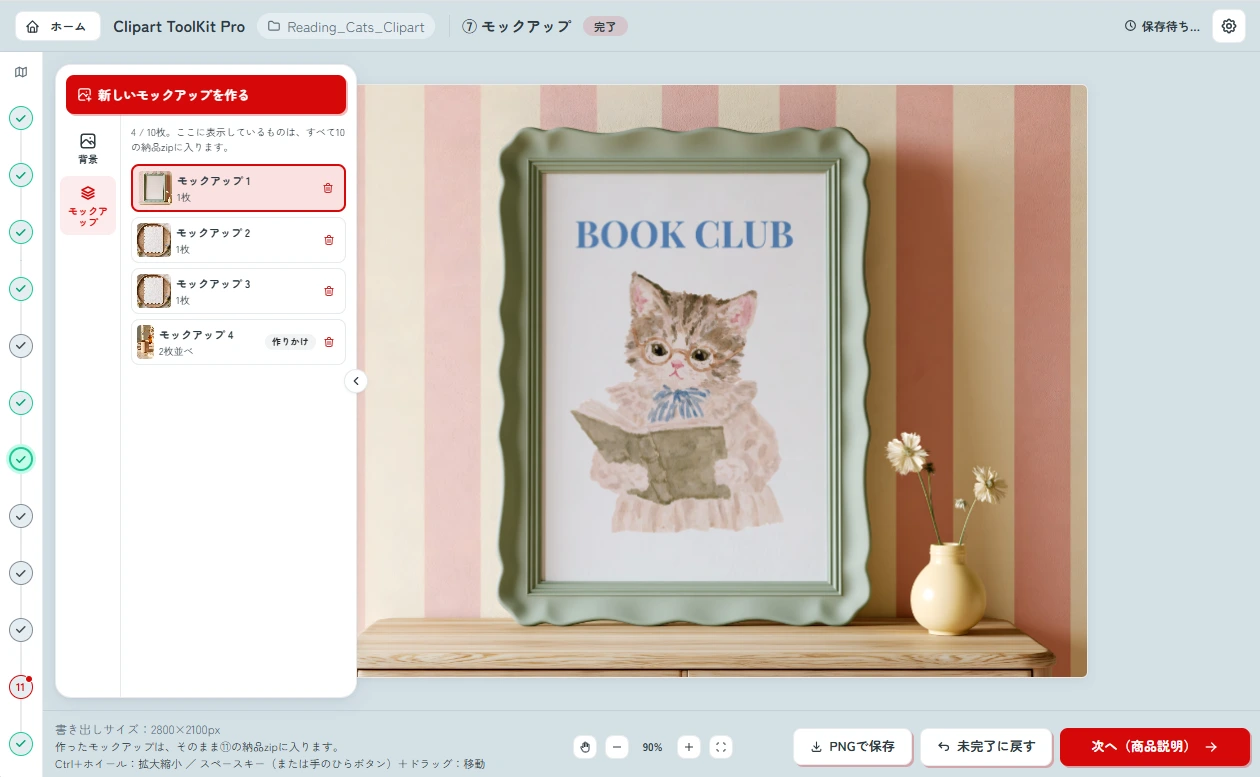1260x777 pixels.
Task: Delete モックアップ 3 with its trash icon
Action: [329, 291]
